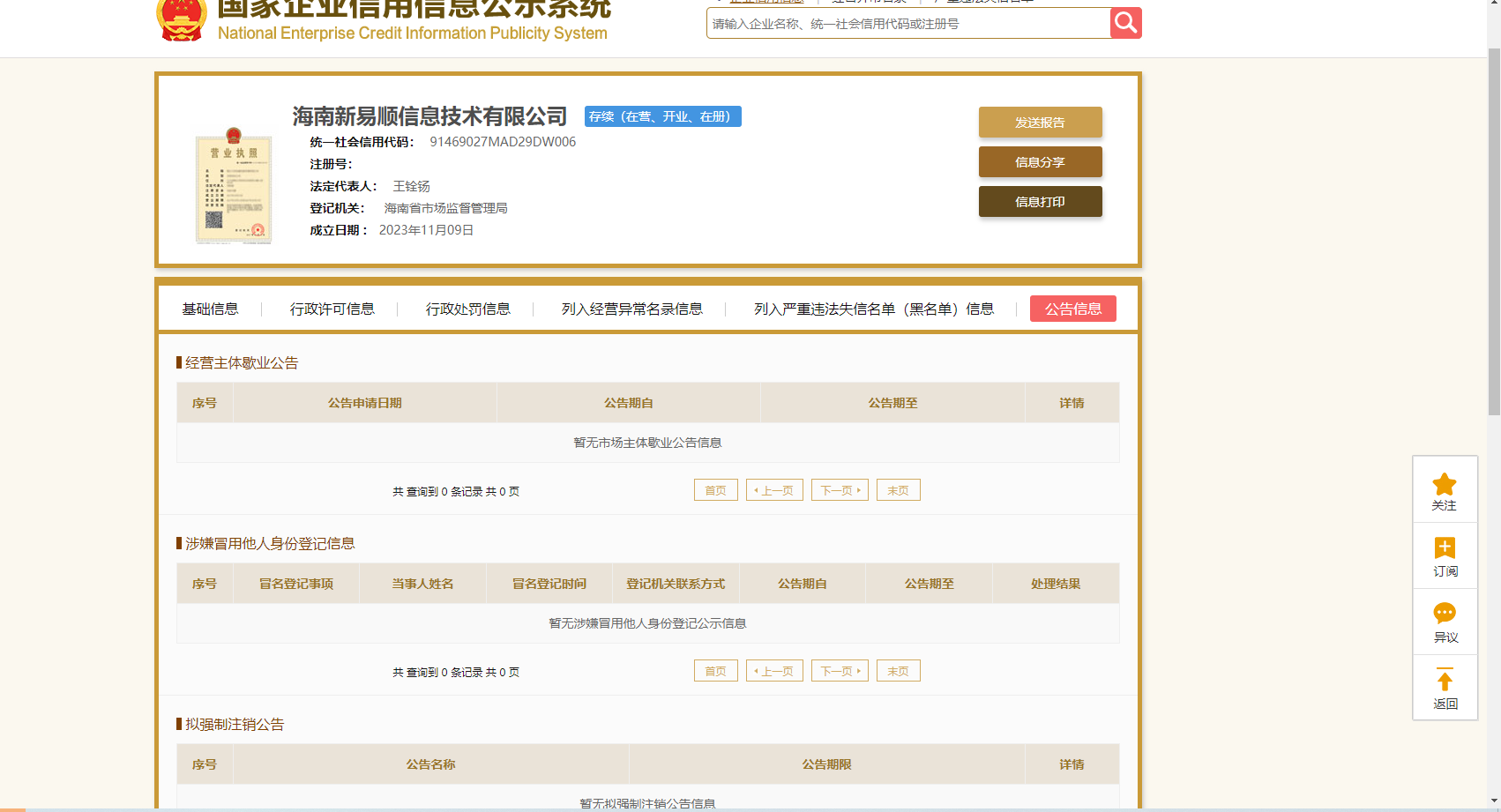Click the 公告名称 column header
The width and height of the screenshot is (1501, 812).
431,764
